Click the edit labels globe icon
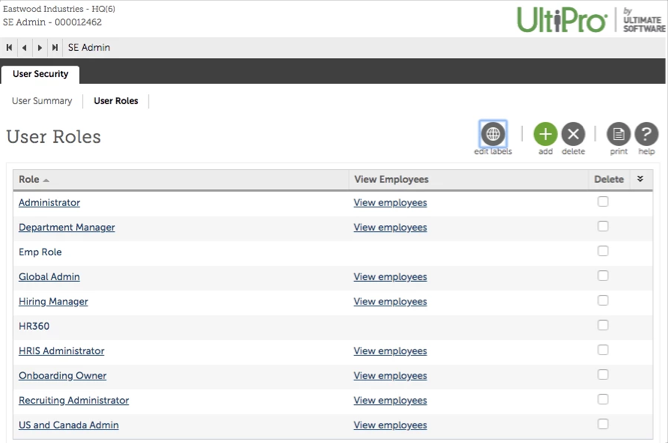 [493, 134]
